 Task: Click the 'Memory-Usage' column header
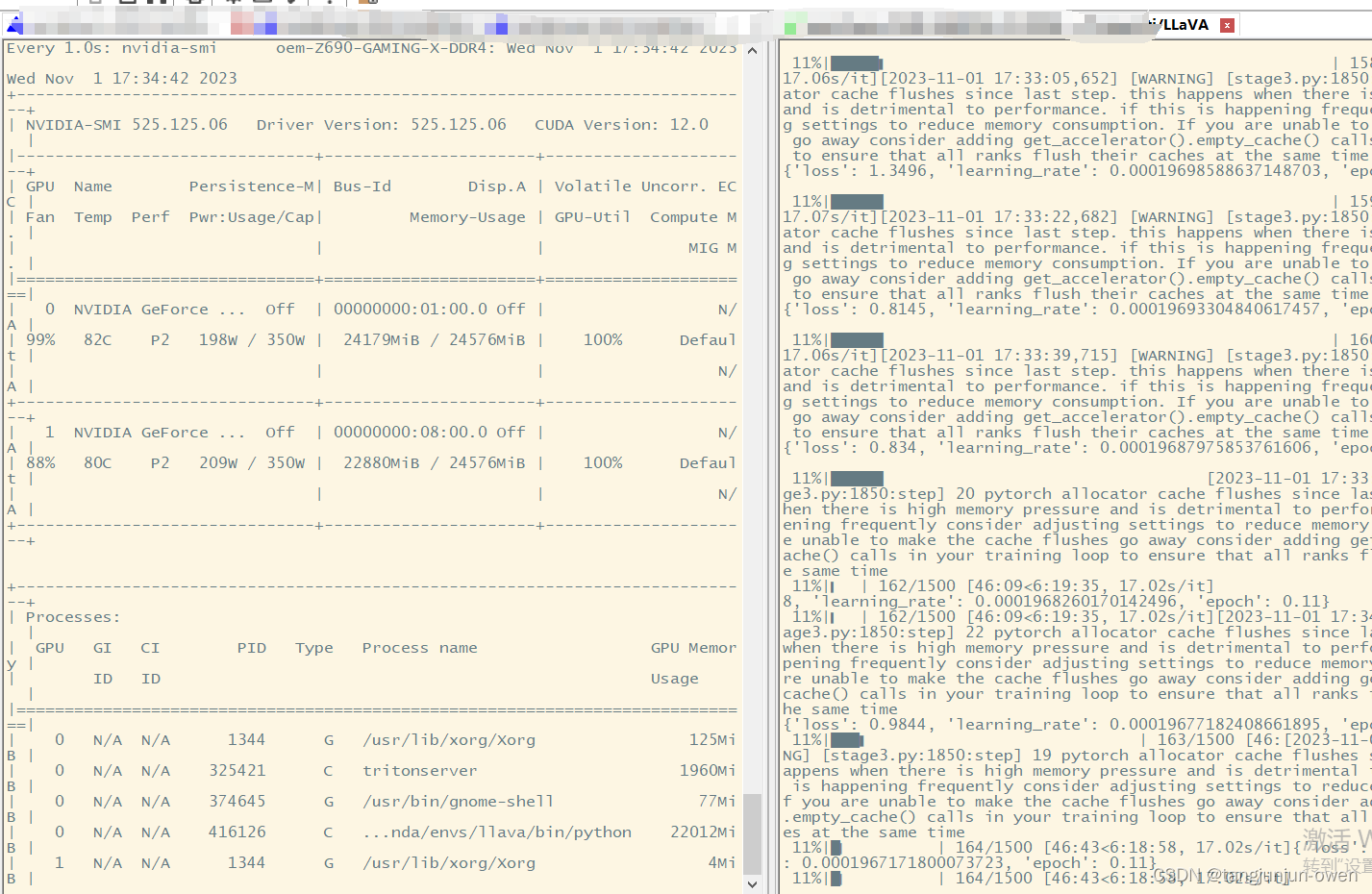click(467, 217)
